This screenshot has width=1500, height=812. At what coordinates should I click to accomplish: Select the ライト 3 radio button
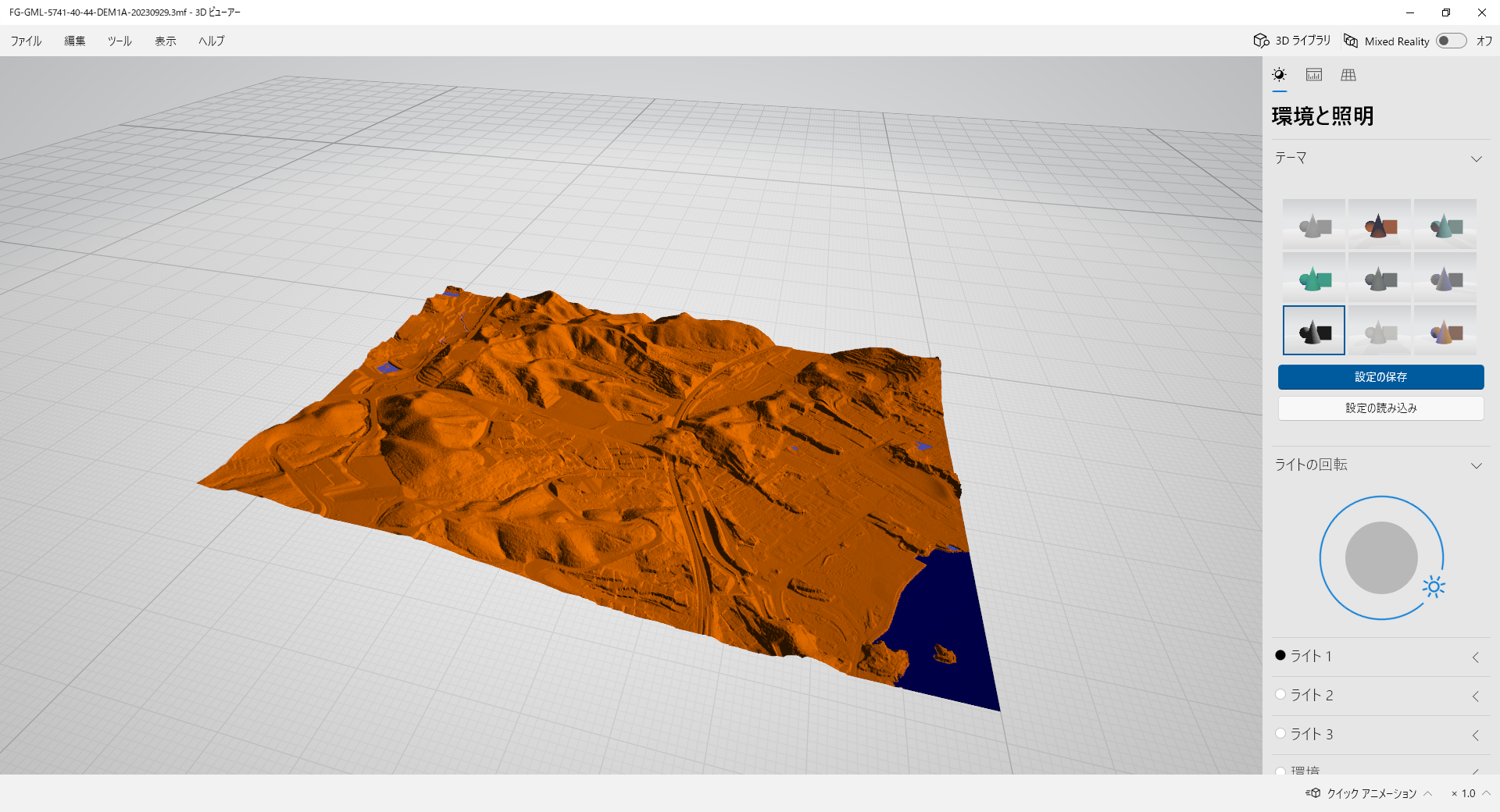1280,733
